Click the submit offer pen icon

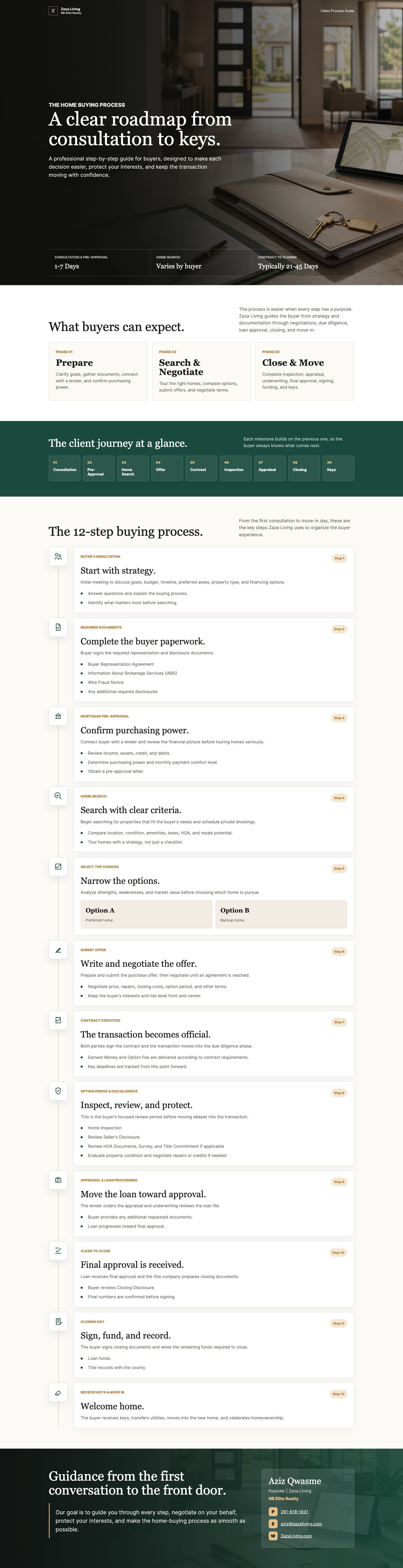click(58, 950)
